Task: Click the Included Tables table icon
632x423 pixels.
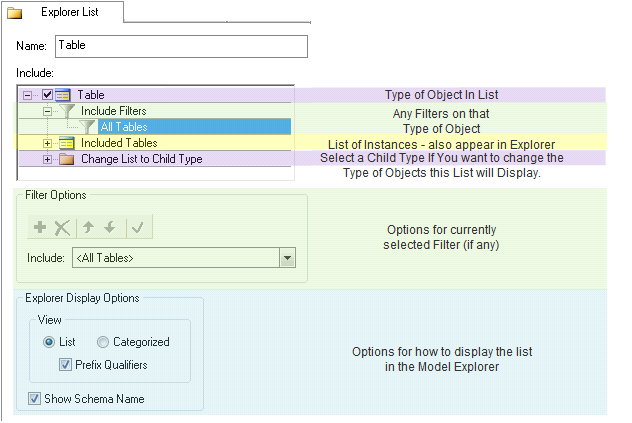Action: click(67, 143)
